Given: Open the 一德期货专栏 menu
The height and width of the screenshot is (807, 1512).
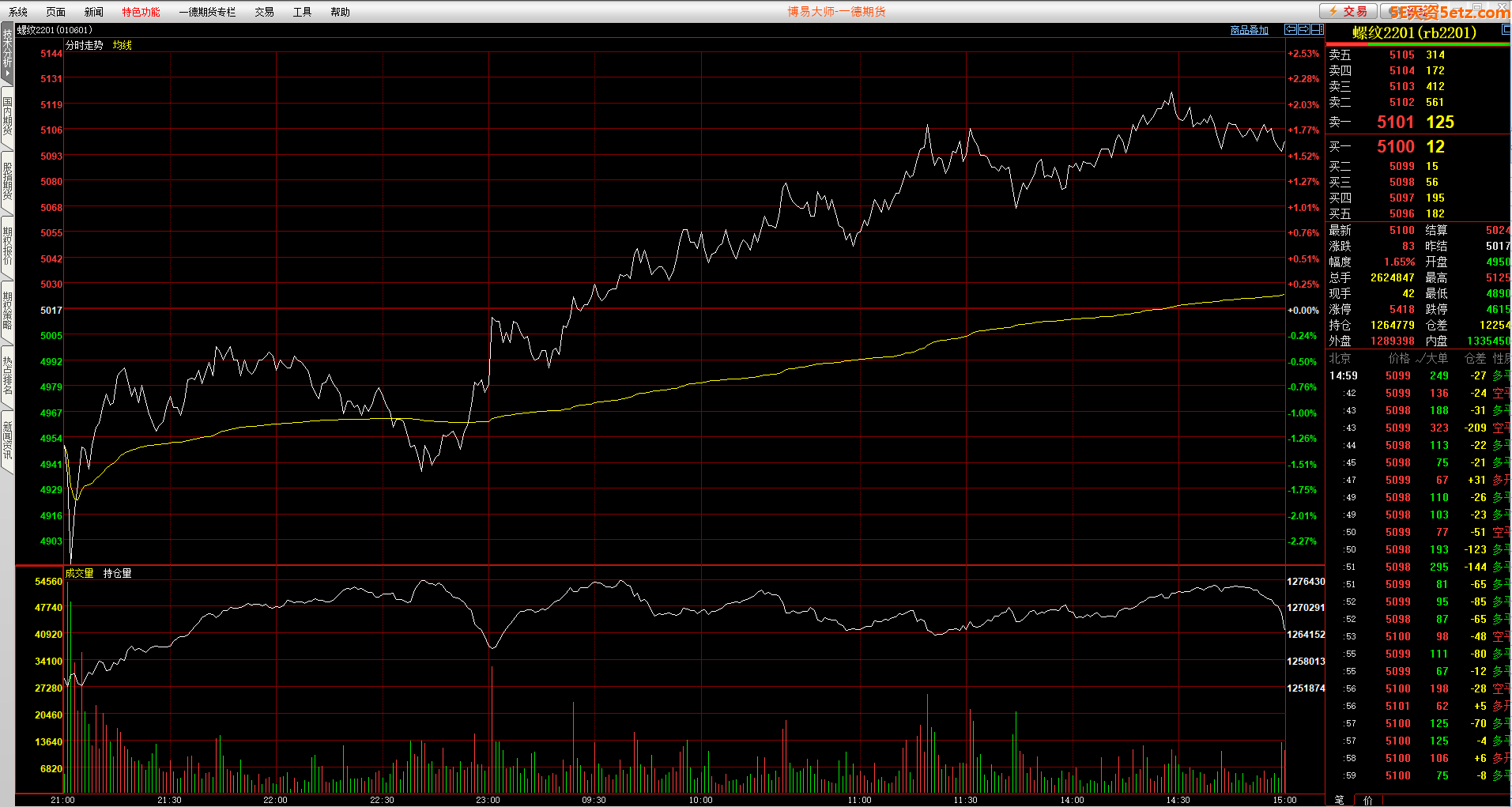Looking at the screenshot, I should (207, 12).
